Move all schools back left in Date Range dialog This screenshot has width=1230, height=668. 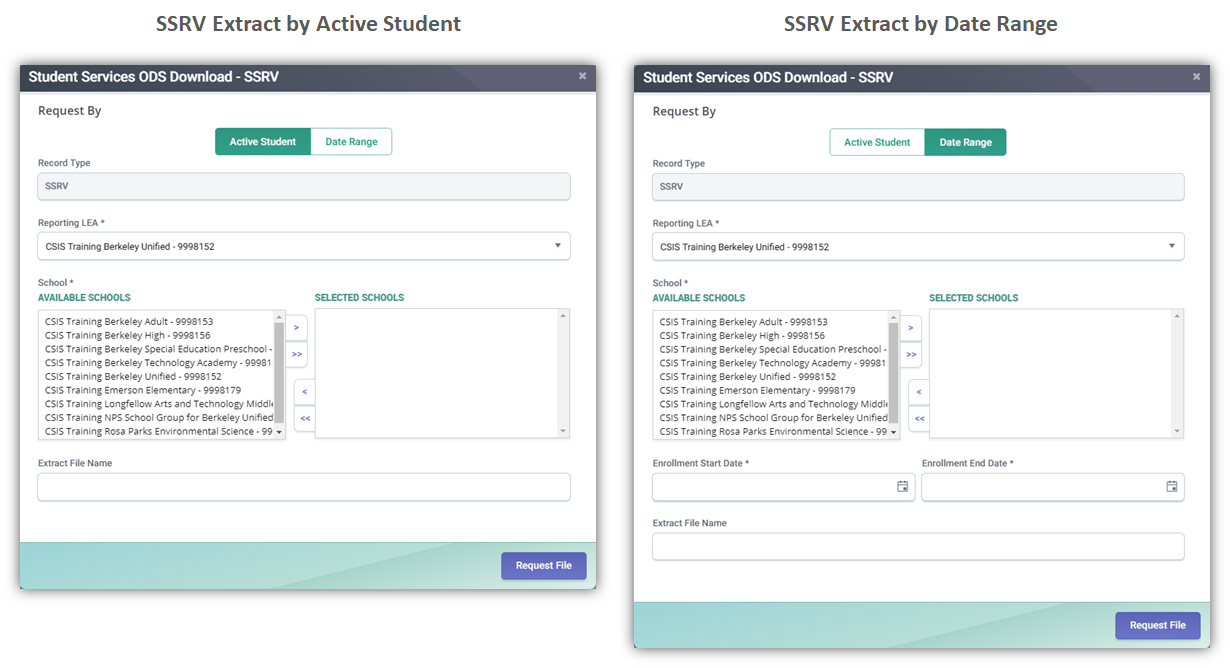click(919, 418)
